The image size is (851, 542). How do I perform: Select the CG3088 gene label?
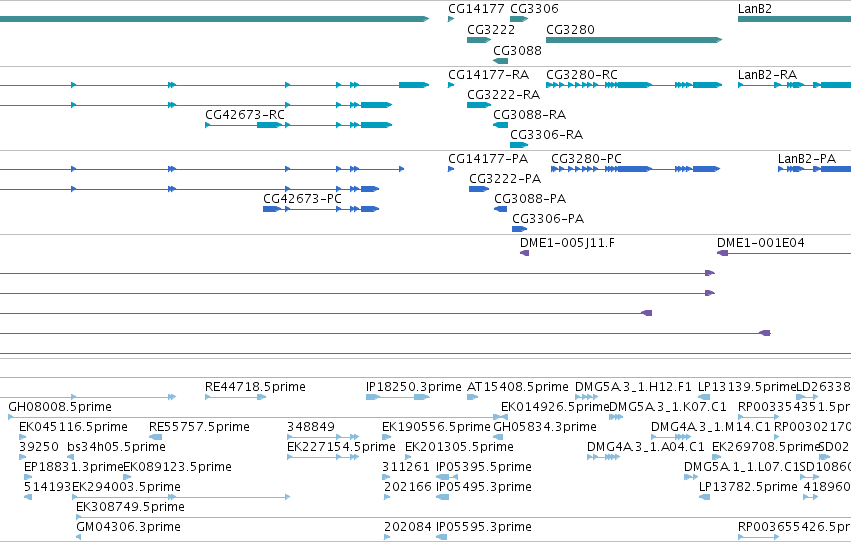coord(517,50)
